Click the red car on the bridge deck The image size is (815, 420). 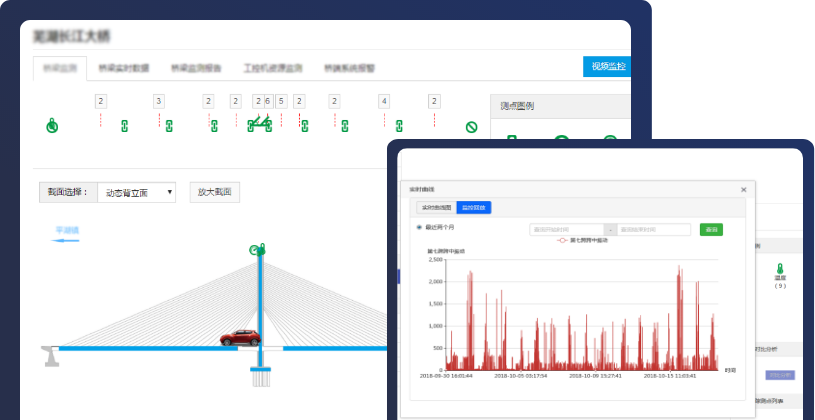tap(241, 337)
